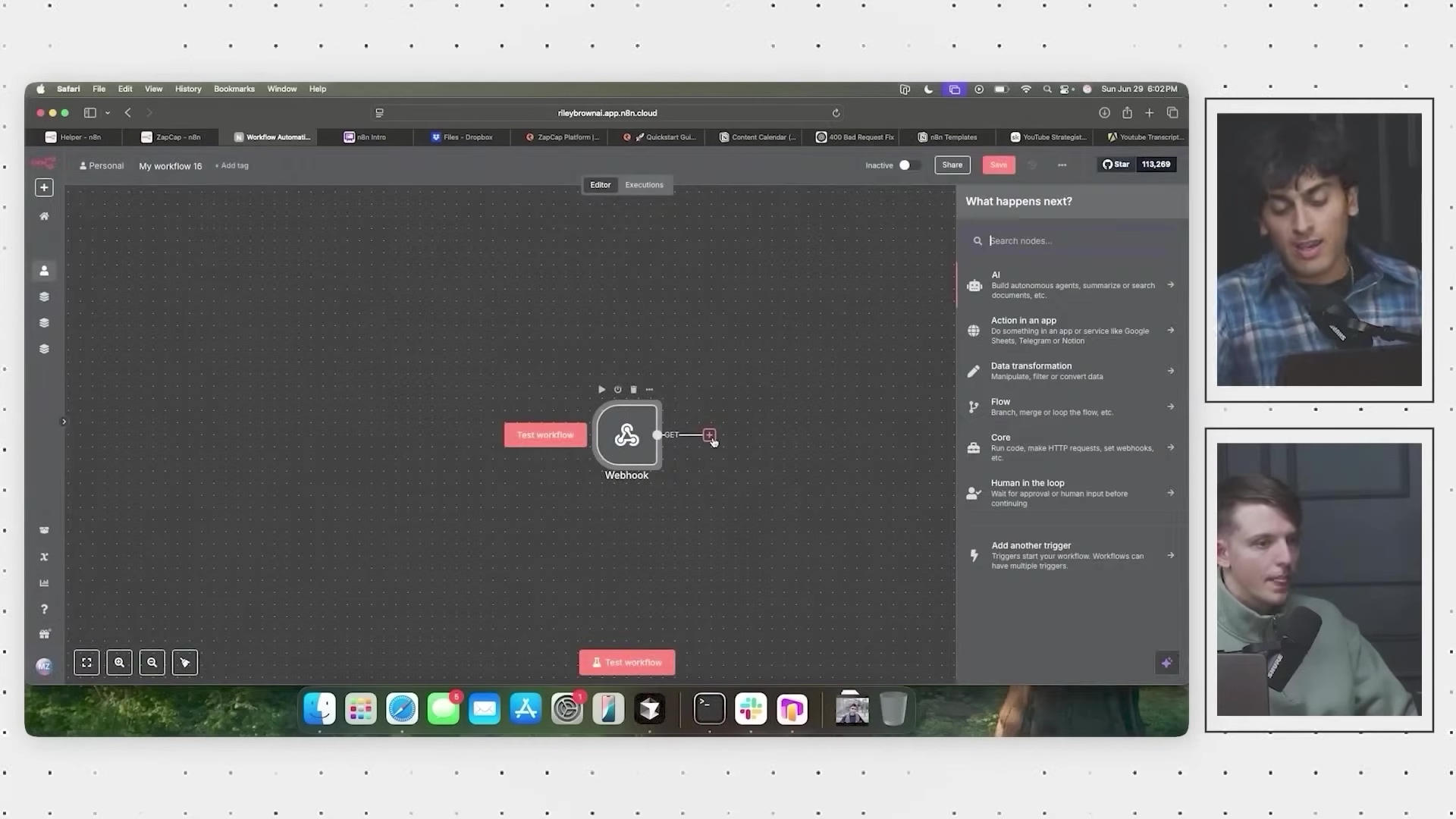Open App Store from the Dock
This screenshot has height=819, width=1456.
coord(526,709)
